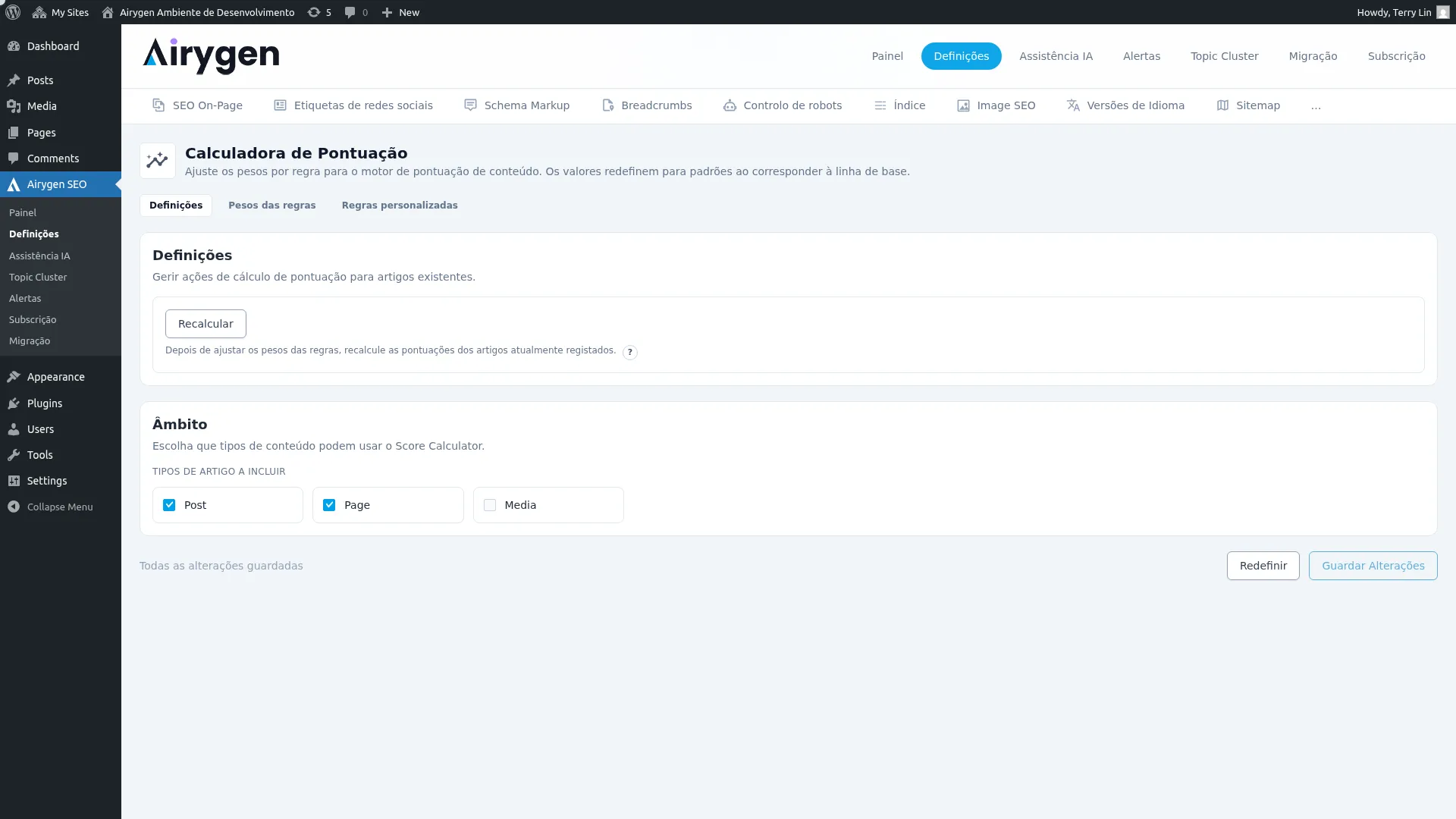This screenshot has width=1456, height=819.
Task: Click the Settings sliders icon
Action: 14,481
